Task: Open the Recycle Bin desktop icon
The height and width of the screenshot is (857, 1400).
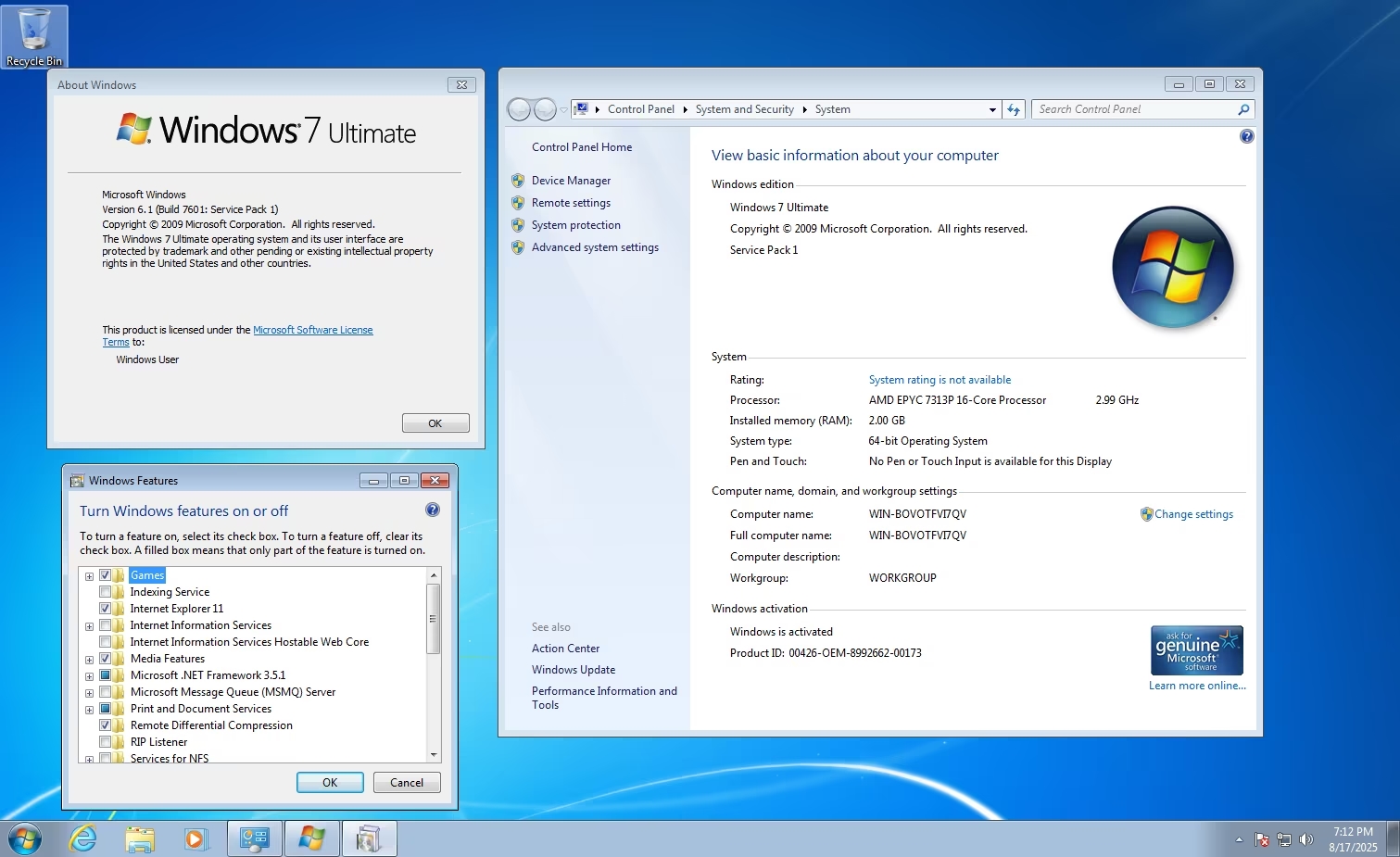Action: click(34, 37)
